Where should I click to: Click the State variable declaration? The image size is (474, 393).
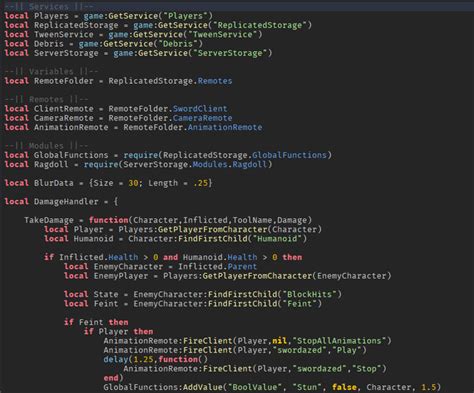[x=106, y=294]
